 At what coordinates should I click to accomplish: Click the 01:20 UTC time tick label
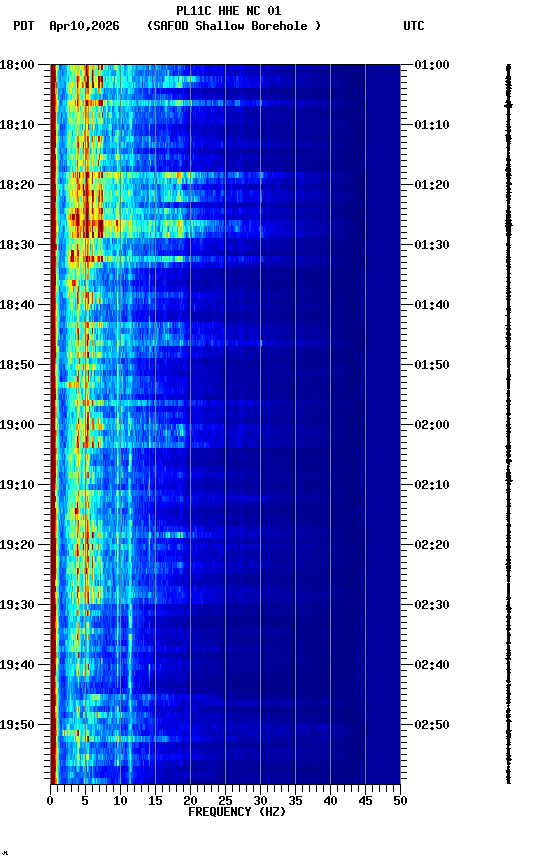tap(432, 185)
